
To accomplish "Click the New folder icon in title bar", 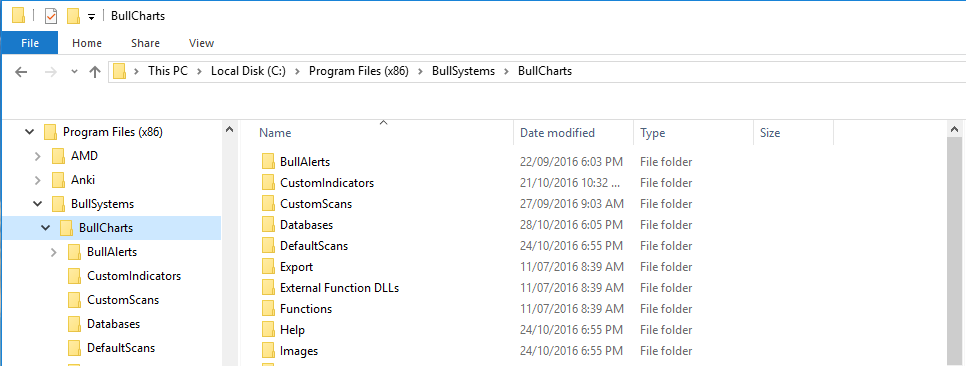I will coord(73,17).
